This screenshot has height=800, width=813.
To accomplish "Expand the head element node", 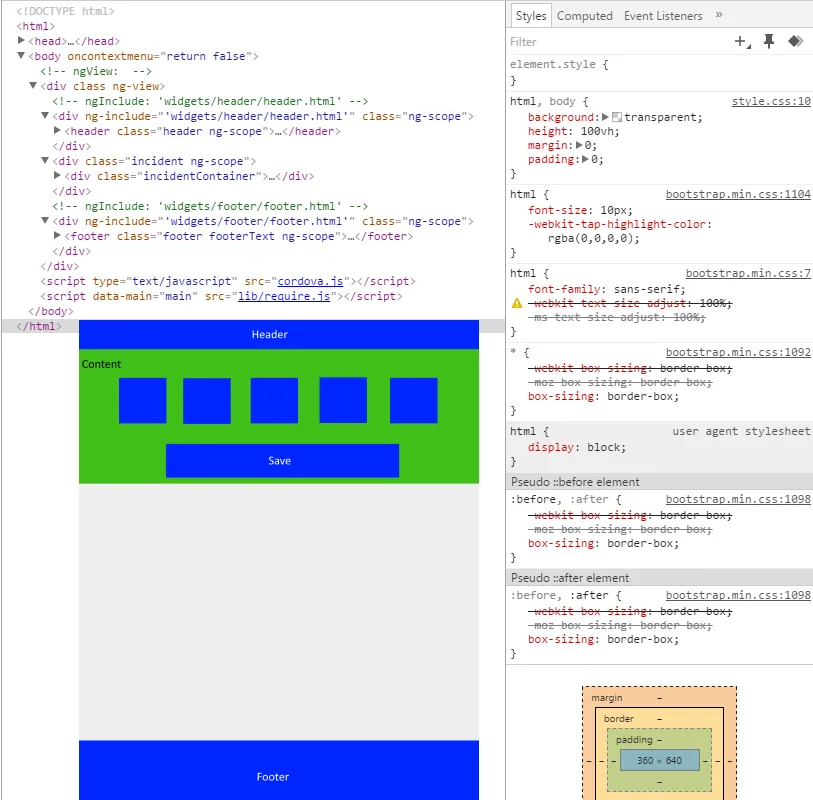I will 21,40.
